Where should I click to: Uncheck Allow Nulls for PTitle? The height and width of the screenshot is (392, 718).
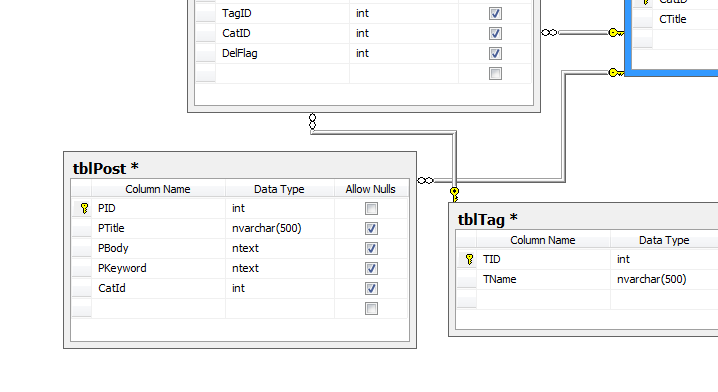pos(371,229)
